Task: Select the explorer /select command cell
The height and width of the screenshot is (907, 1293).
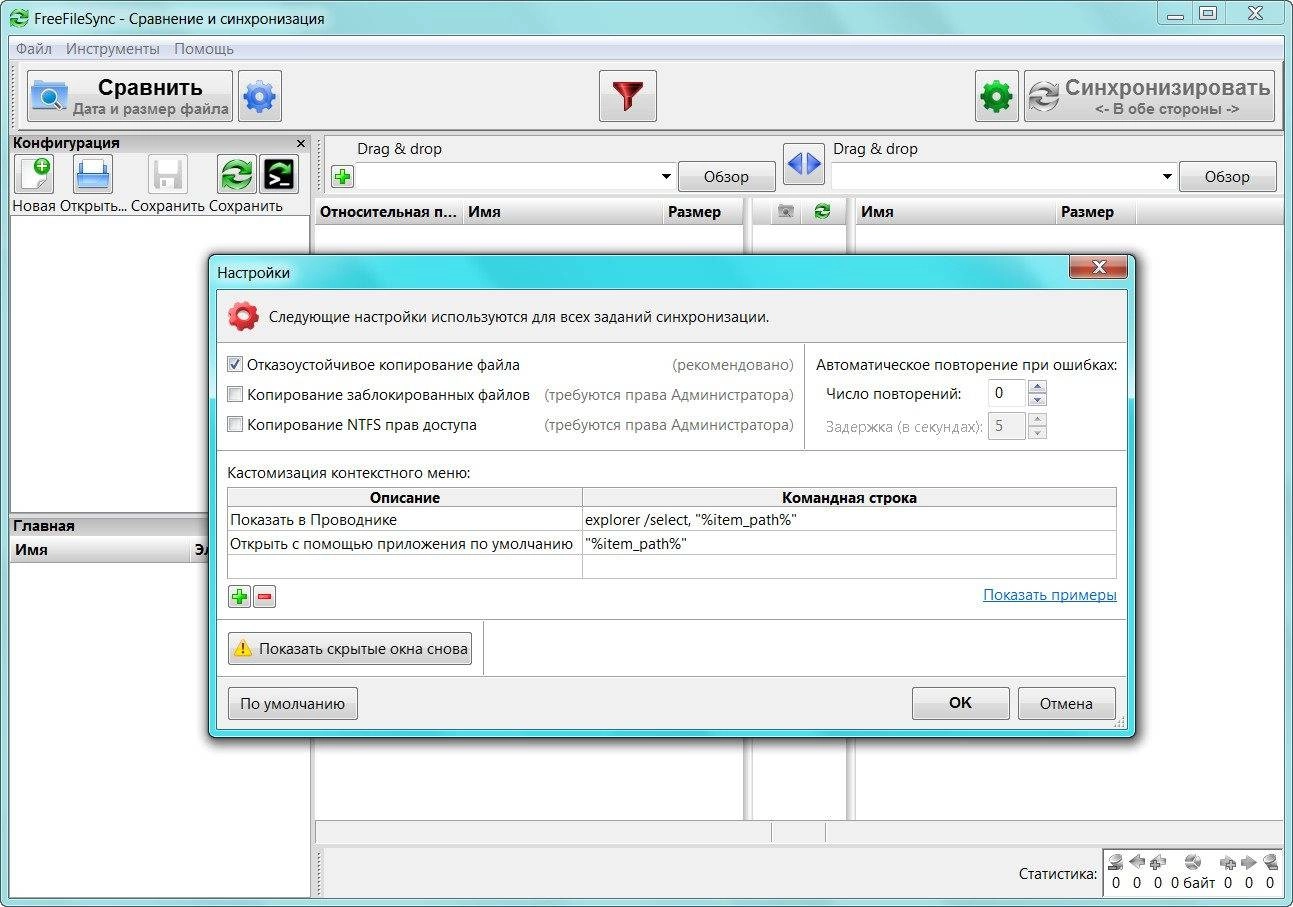Action: point(849,519)
